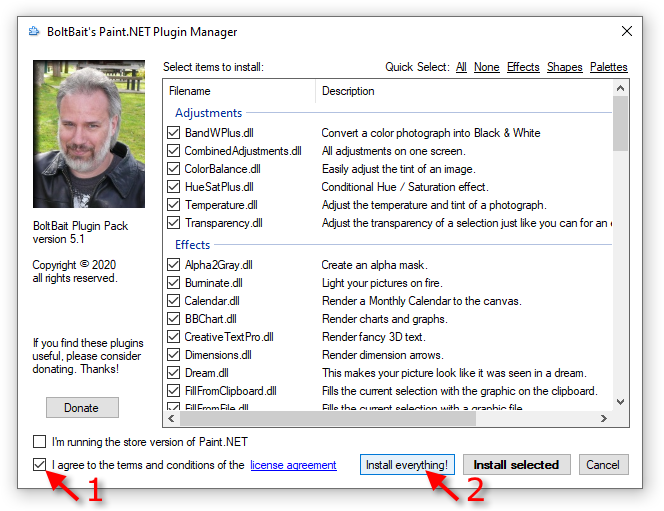Close the Plugin Manager window
This screenshot has height=511, width=664.
pos(627,31)
